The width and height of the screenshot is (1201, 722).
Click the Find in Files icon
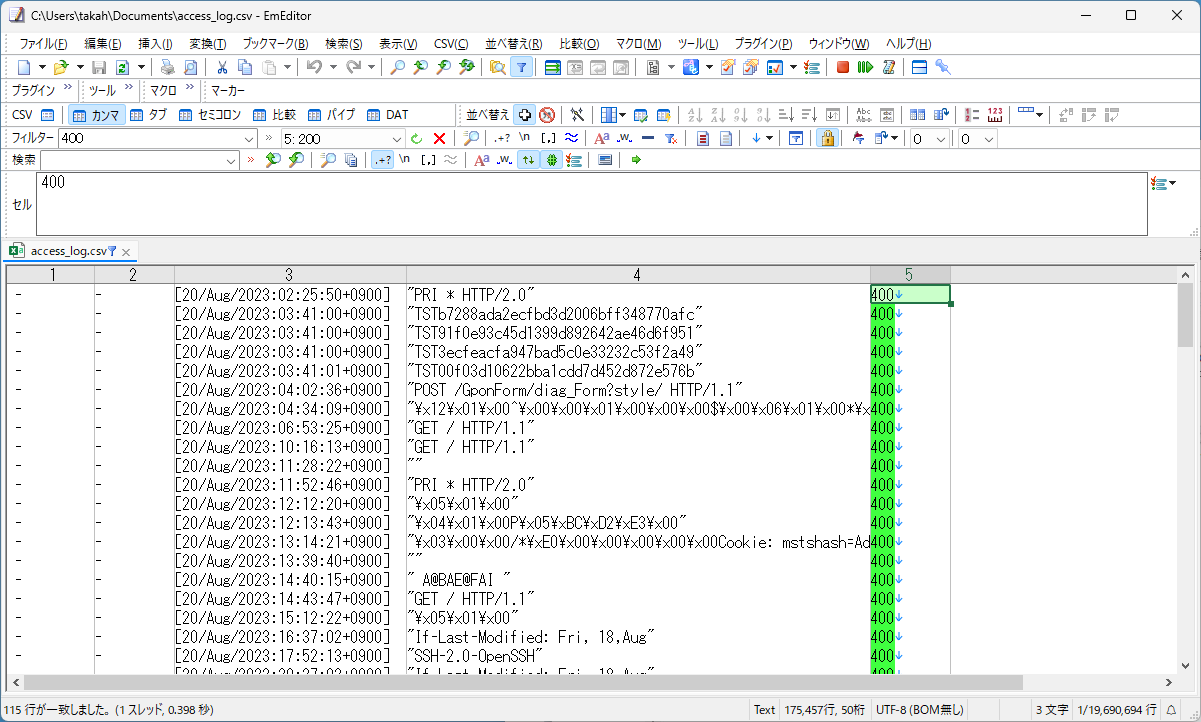(497, 67)
